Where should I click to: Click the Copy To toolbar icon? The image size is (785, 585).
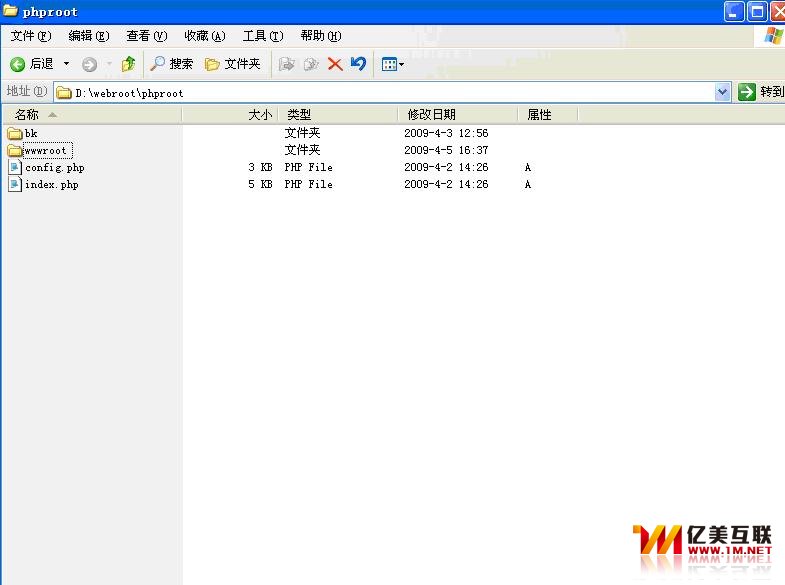311,64
